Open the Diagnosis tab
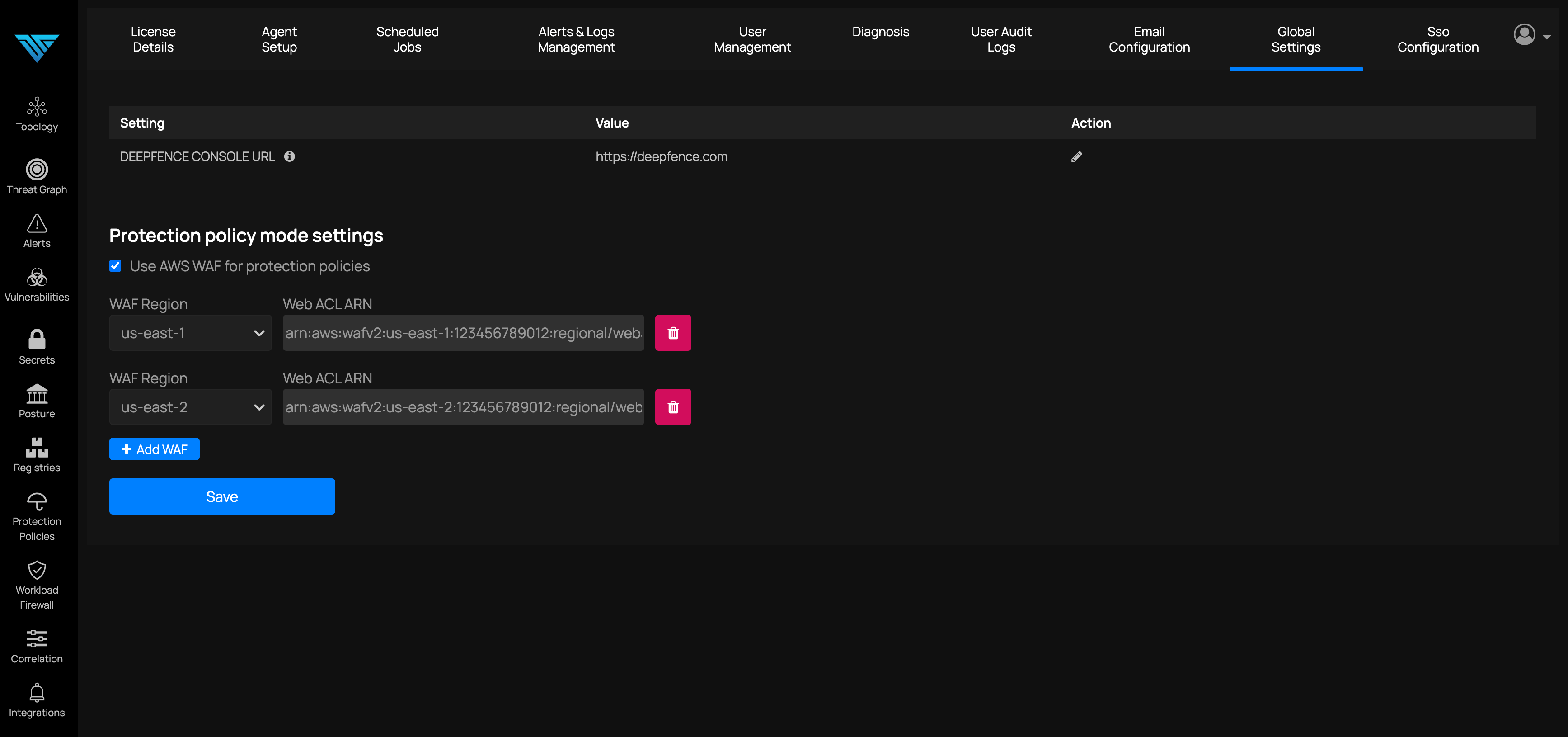Screen dimensions: 1568x737 pos(880,32)
